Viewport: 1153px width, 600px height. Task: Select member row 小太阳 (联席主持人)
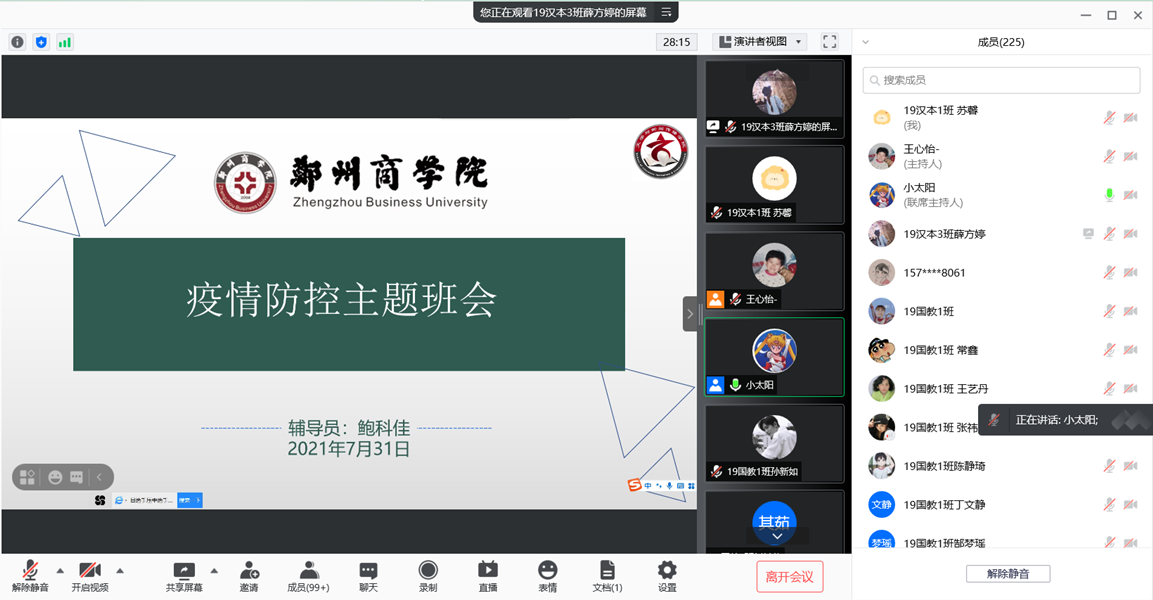coord(1002,195)
